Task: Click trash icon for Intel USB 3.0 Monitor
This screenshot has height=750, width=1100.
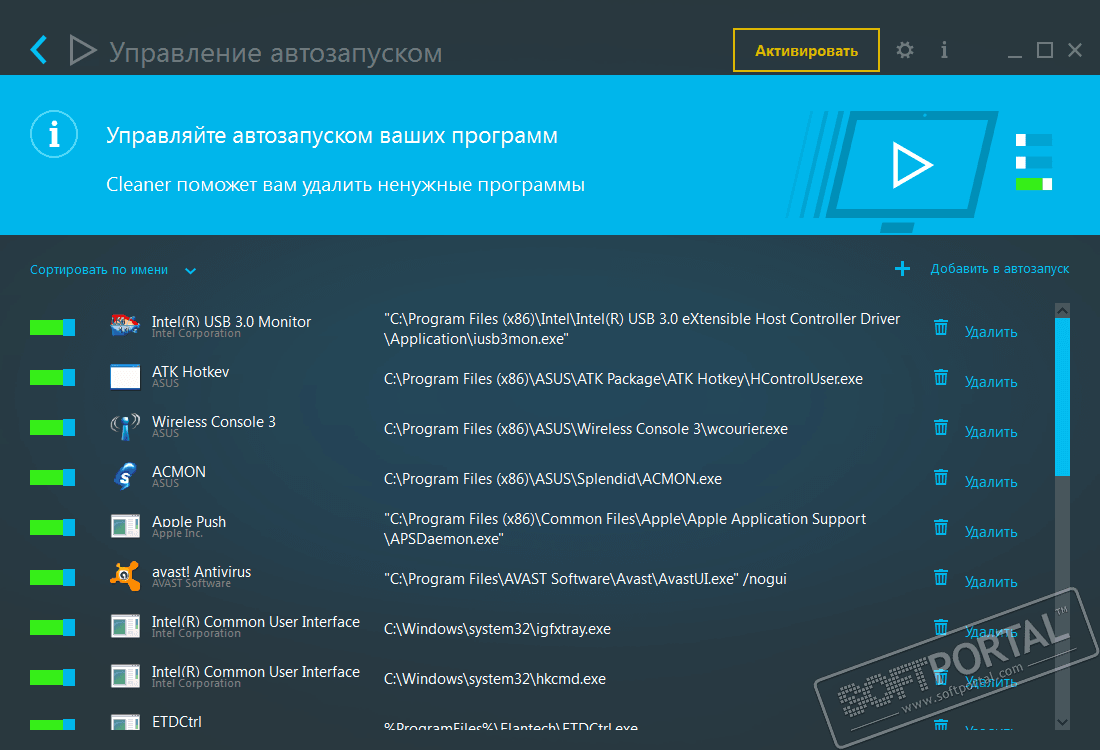Action: coord(941,327)
